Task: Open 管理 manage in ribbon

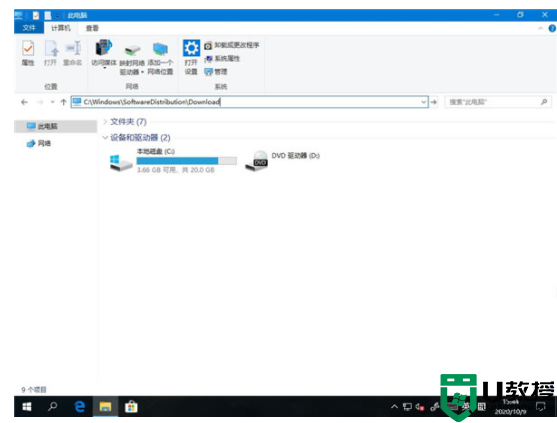Action: click(x=216, y=72)
